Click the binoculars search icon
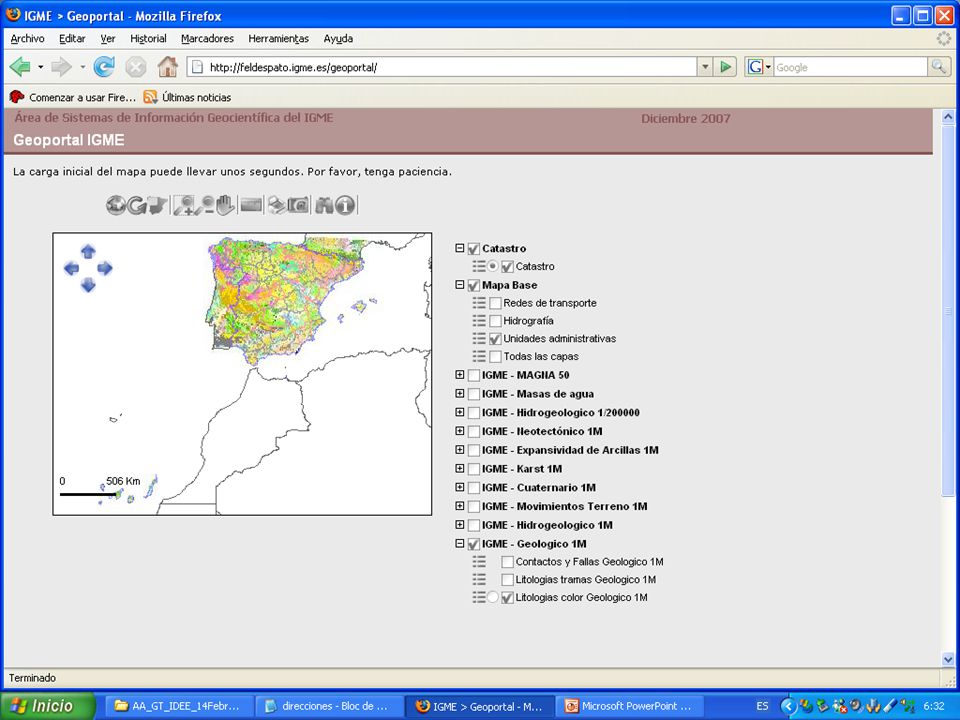 tap(324, 205)
